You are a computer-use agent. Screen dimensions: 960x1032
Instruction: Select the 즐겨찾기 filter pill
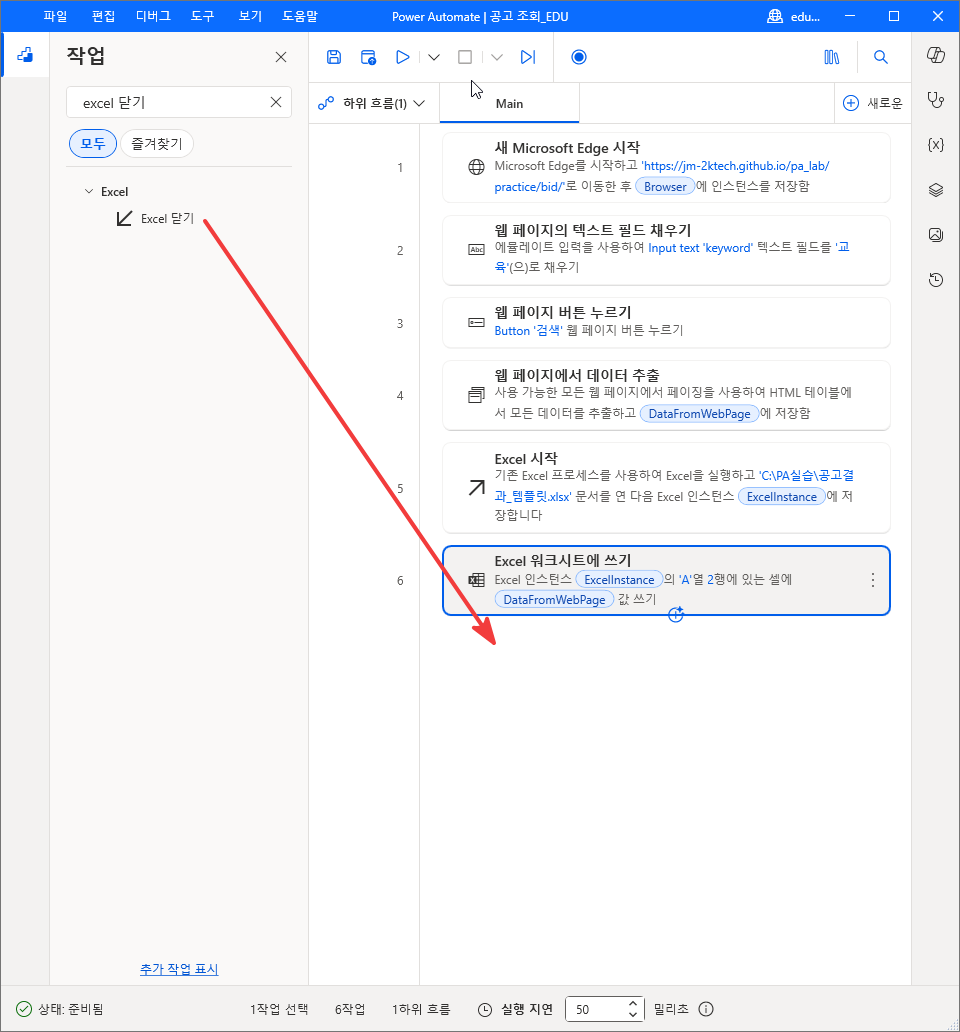(x=157, y=143)
